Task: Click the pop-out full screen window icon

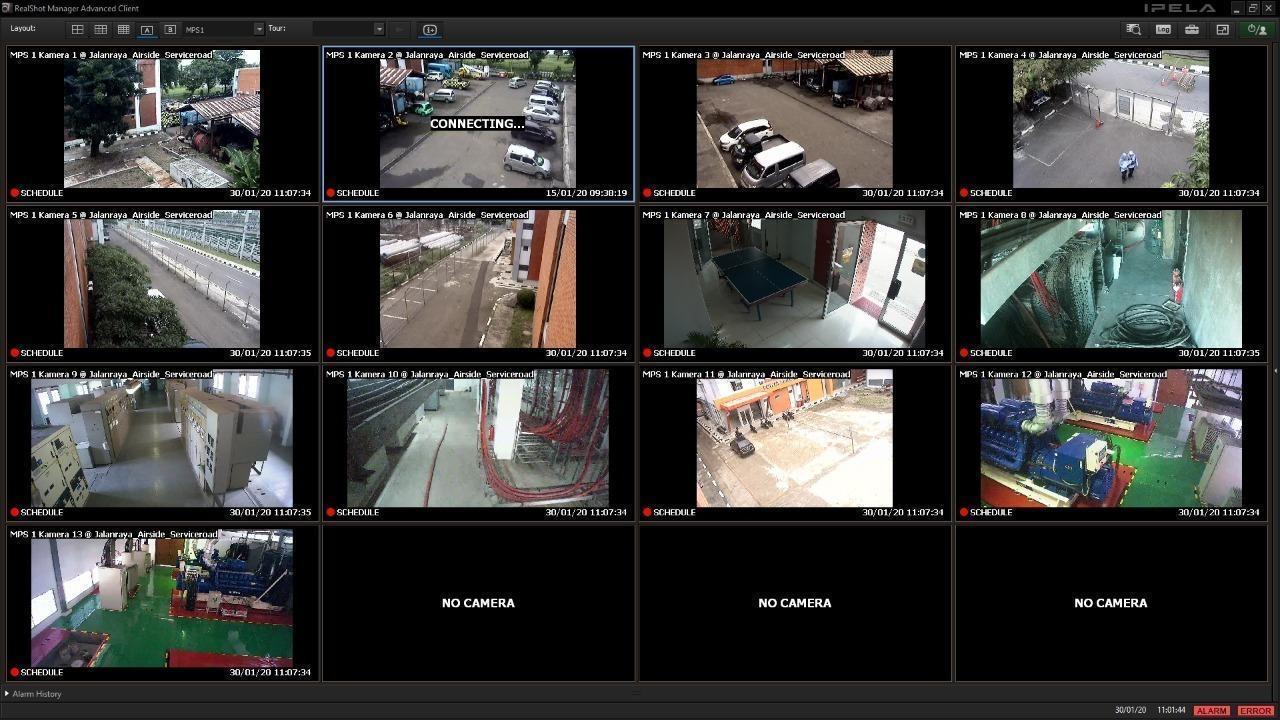Action: tap(1222, 30)
